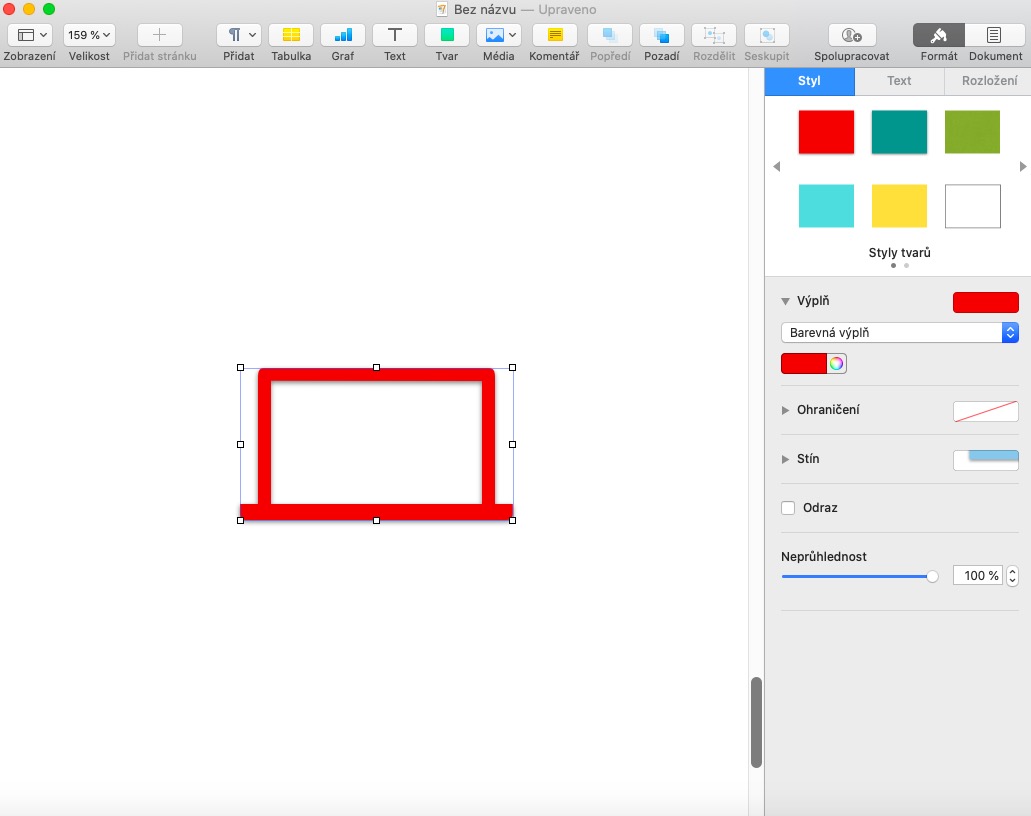
Task: Show next shape styles with right arrow
Action: (1022, 167)
